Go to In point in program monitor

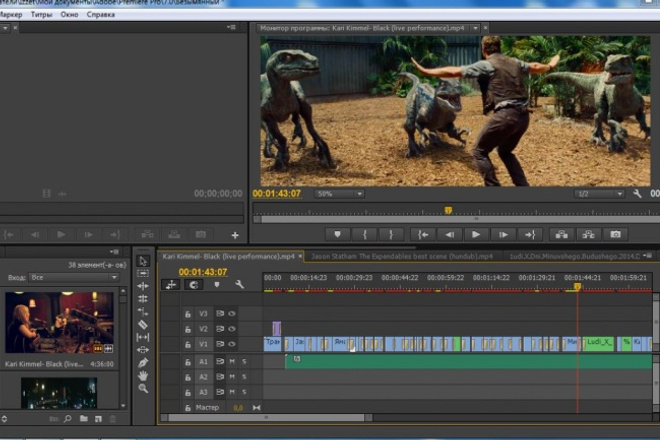tap(423, 235)
